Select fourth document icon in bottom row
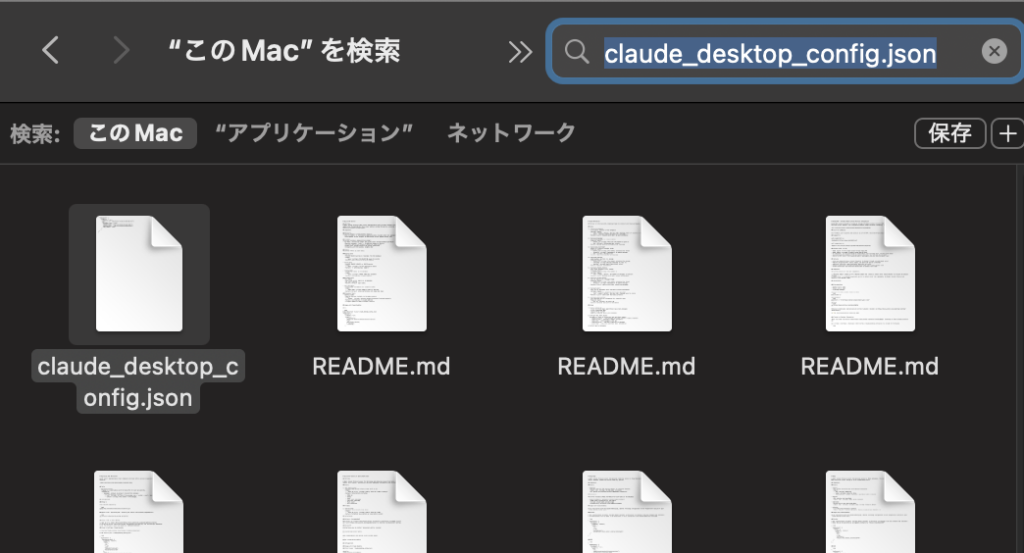This screenshot has width=1024, height=553. [x=870, y=512]
